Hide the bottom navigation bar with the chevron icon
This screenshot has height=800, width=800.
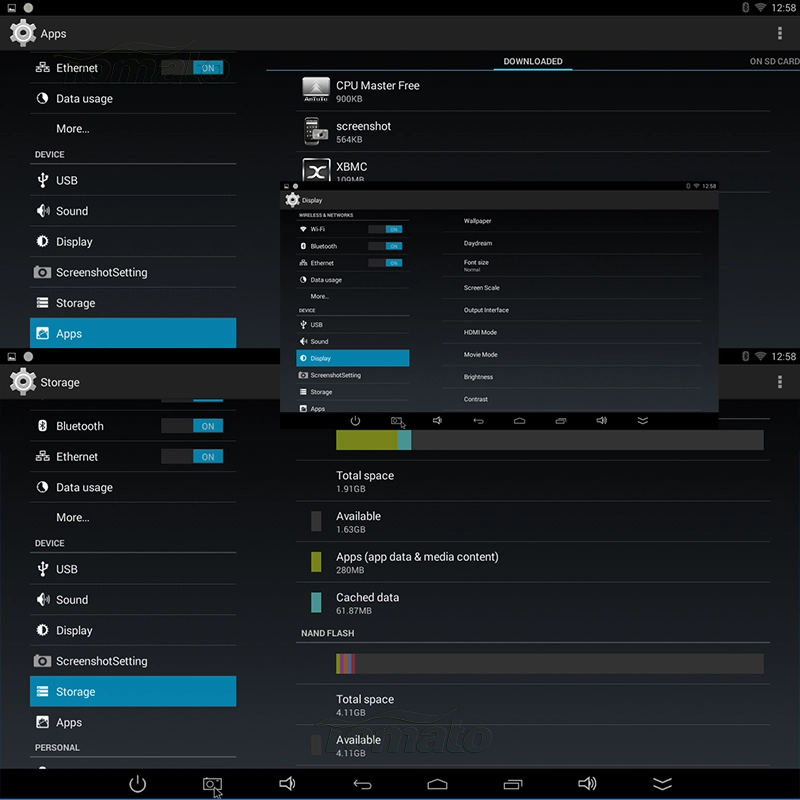point(662,784)
